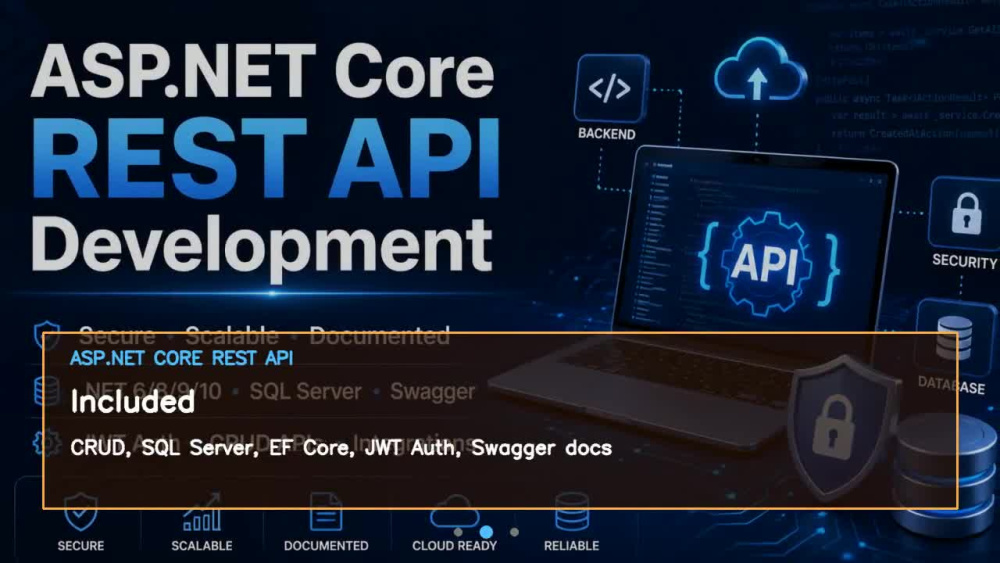Click the small database icon beside .NET versions
The image size is (1000, 563).
pyautogui.click(x=47, y=391)
